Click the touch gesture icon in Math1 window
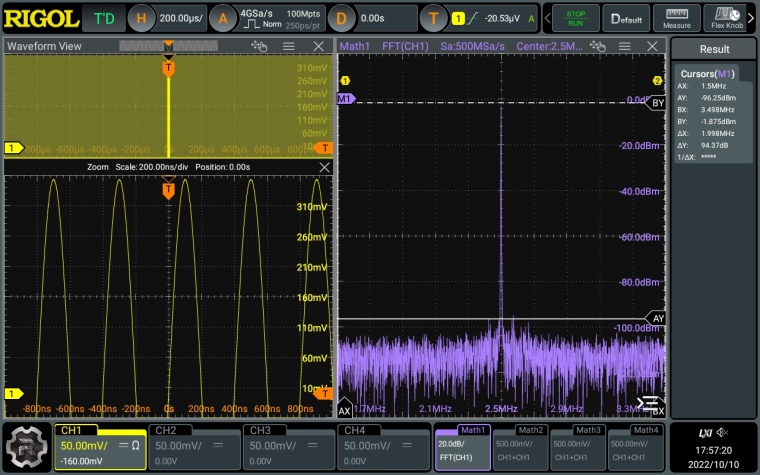 (x=598, y=47)
